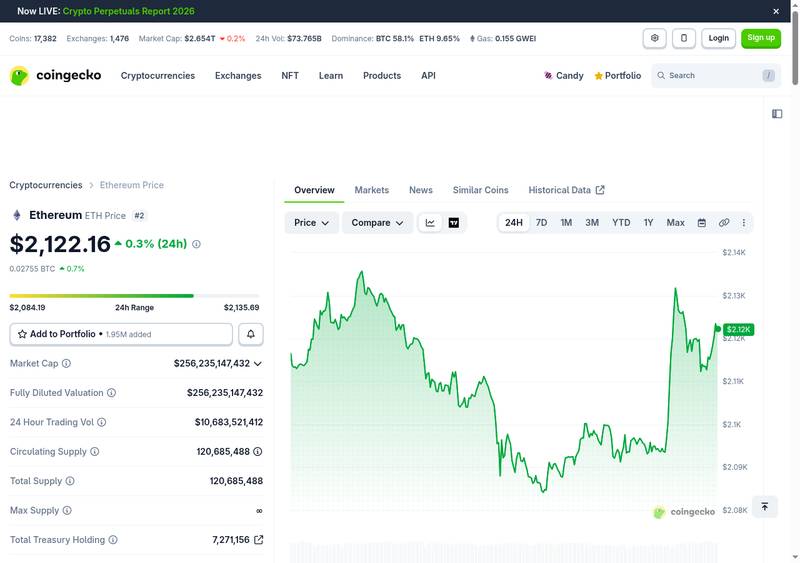Open the Products menu
Screen dimensions: 800x563
(382, 76)
